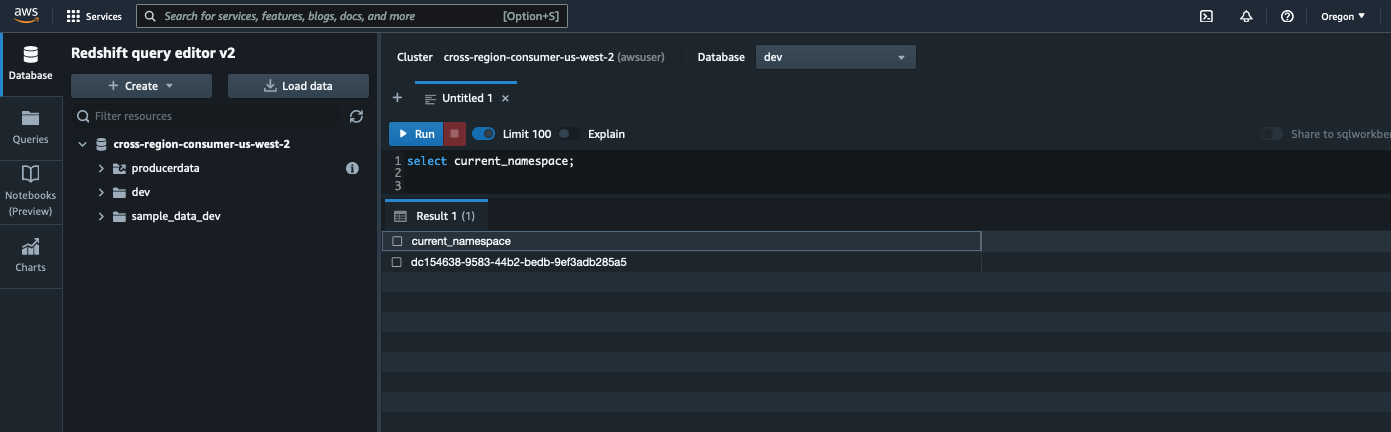This screenshot has width=1391, height=432.
Task: Click the Filter resources field
Action: [210, 116]
